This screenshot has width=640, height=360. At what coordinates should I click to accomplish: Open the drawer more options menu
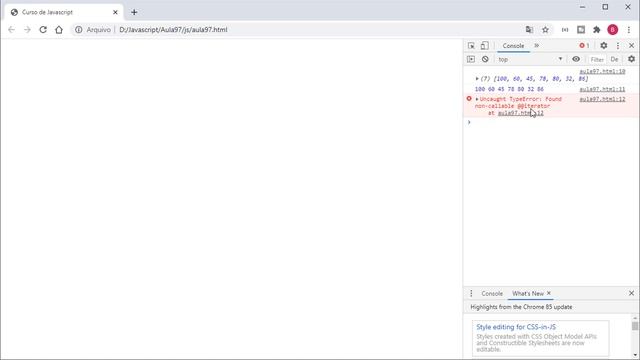coord(471,293)
